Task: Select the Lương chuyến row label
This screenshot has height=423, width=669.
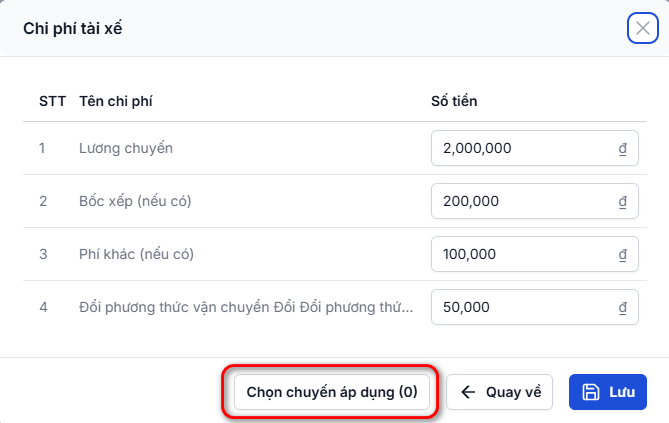Action: click(126, 148)
